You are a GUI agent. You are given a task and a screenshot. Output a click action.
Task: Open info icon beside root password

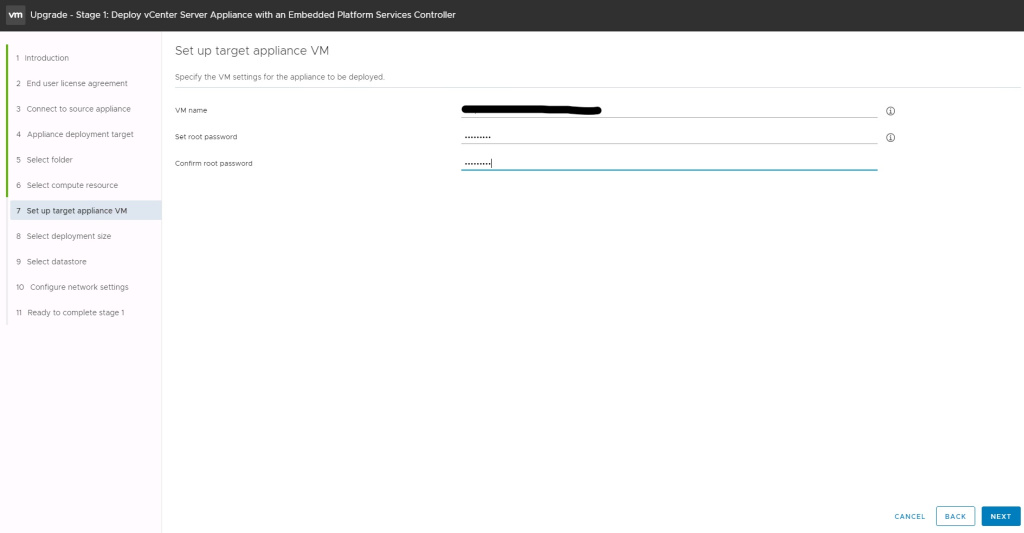point(890,138)
